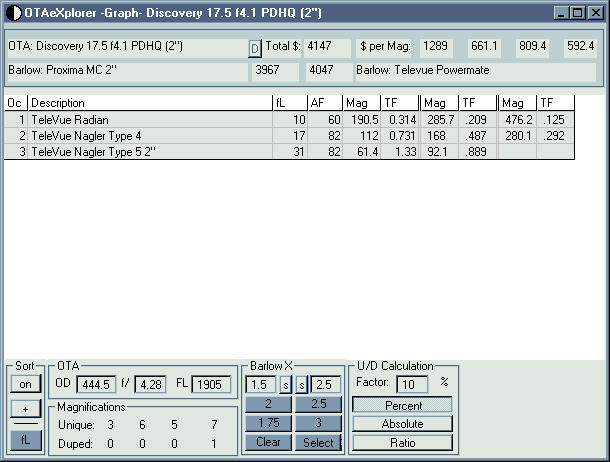Choose the 2 Barlow multiplier button
Image resolution: width=610 pixels, height=462 pixels.
tap(268, 404)
